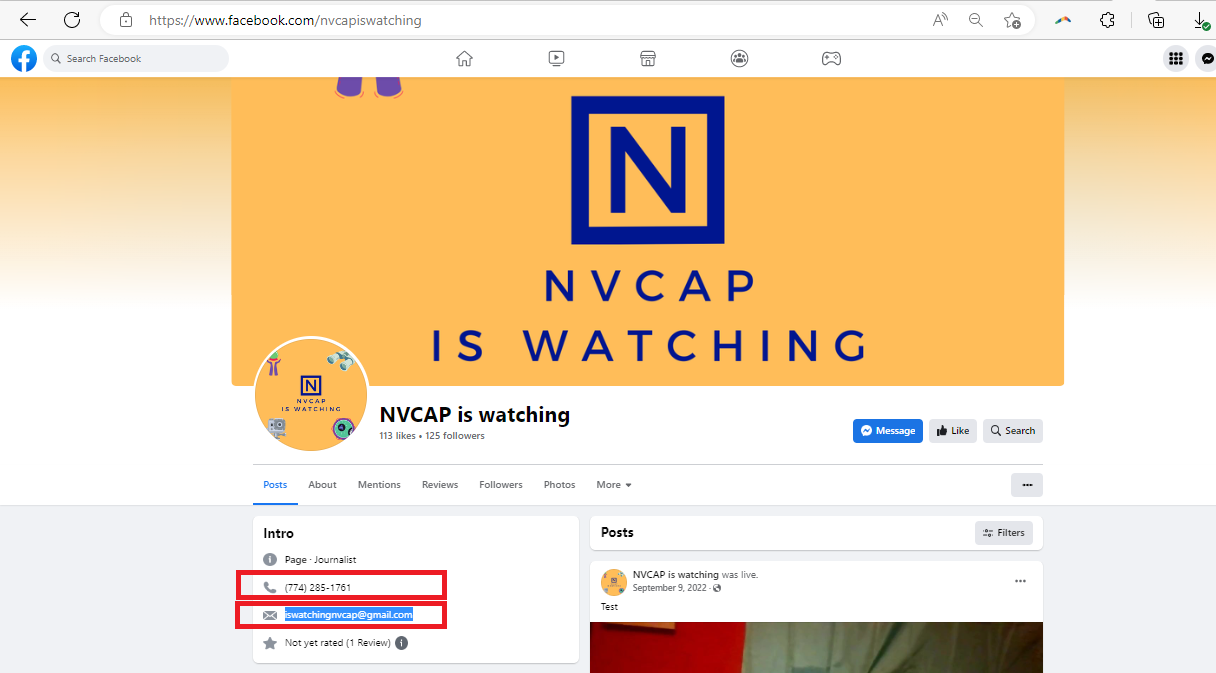Open the Messenger icon in top bar
1216x673 pixels.
tap(1207, 59)
